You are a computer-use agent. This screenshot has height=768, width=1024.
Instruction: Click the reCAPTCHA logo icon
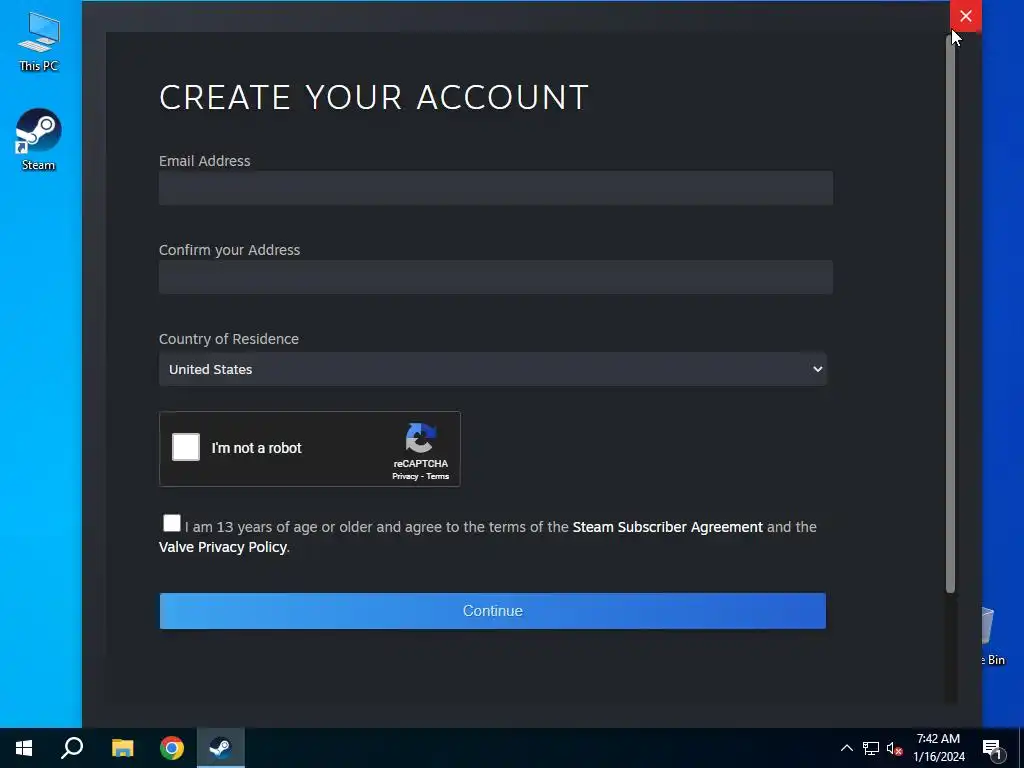(x=420, y=438)
